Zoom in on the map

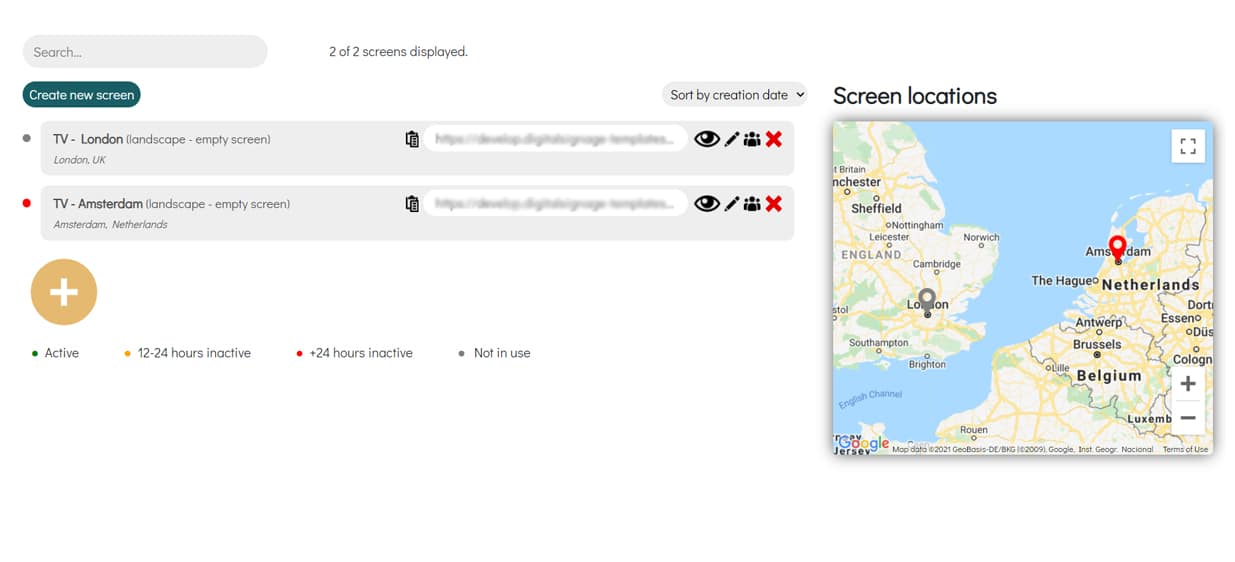pos(1188,383)
